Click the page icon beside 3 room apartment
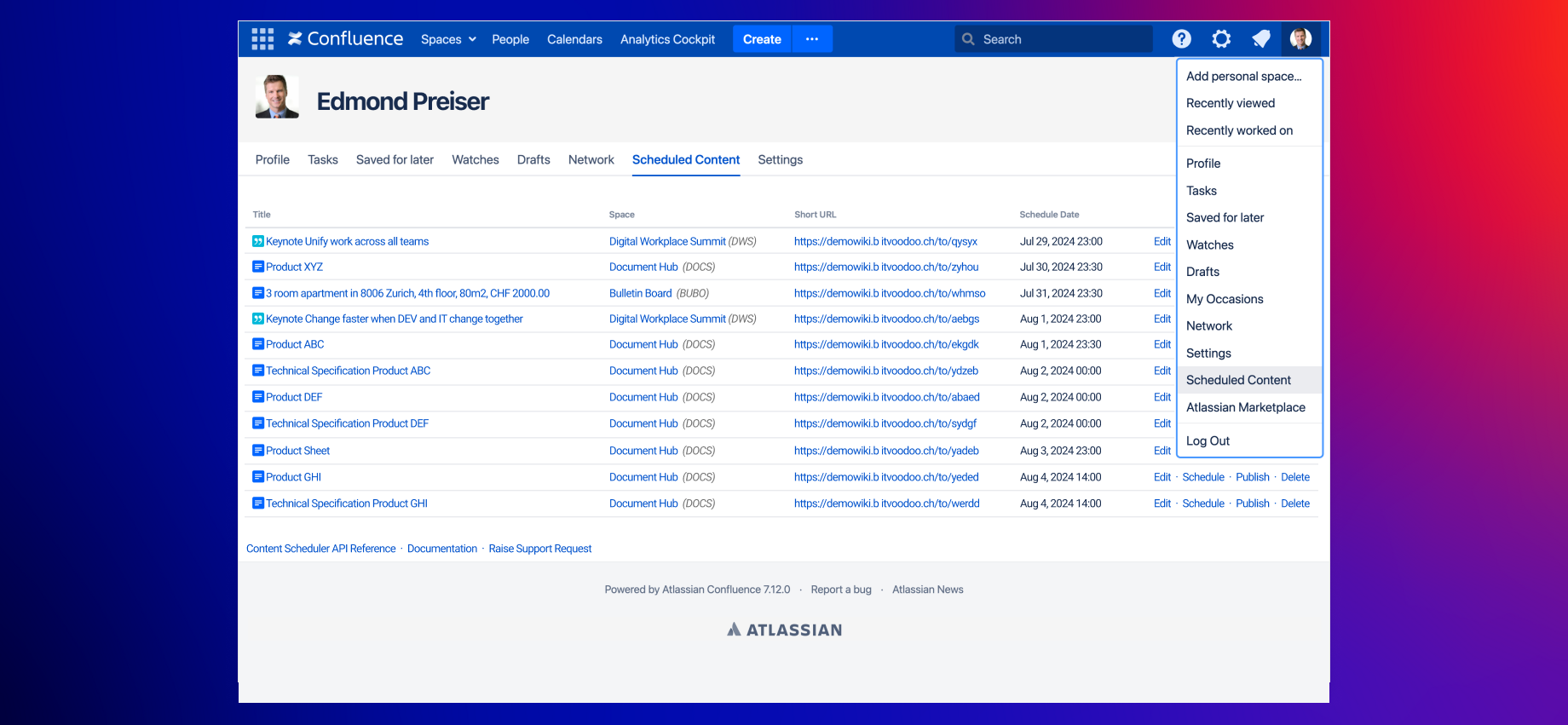The width and height of the screenshot is (1568, 725). pyautogui.click(x=258, y=293)
